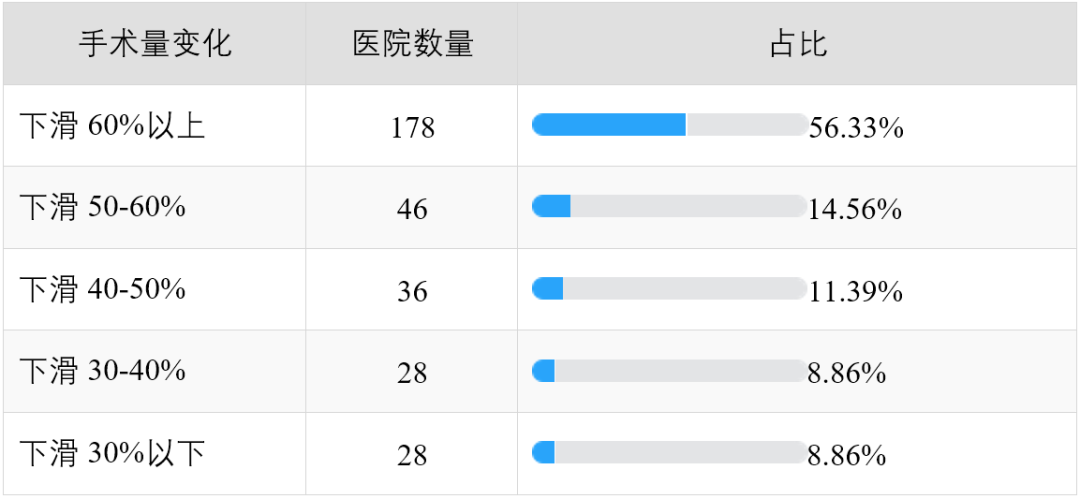Click the progress bar showing 11.39%
1080x499 pixels.
tap(669, 288)
